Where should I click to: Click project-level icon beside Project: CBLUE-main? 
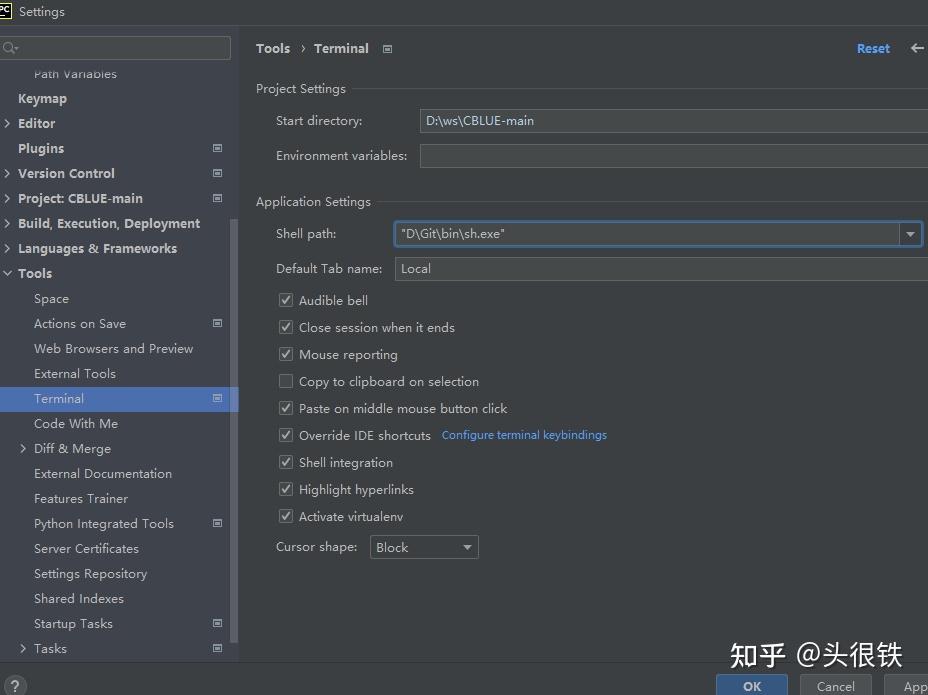tap(217, 198)
